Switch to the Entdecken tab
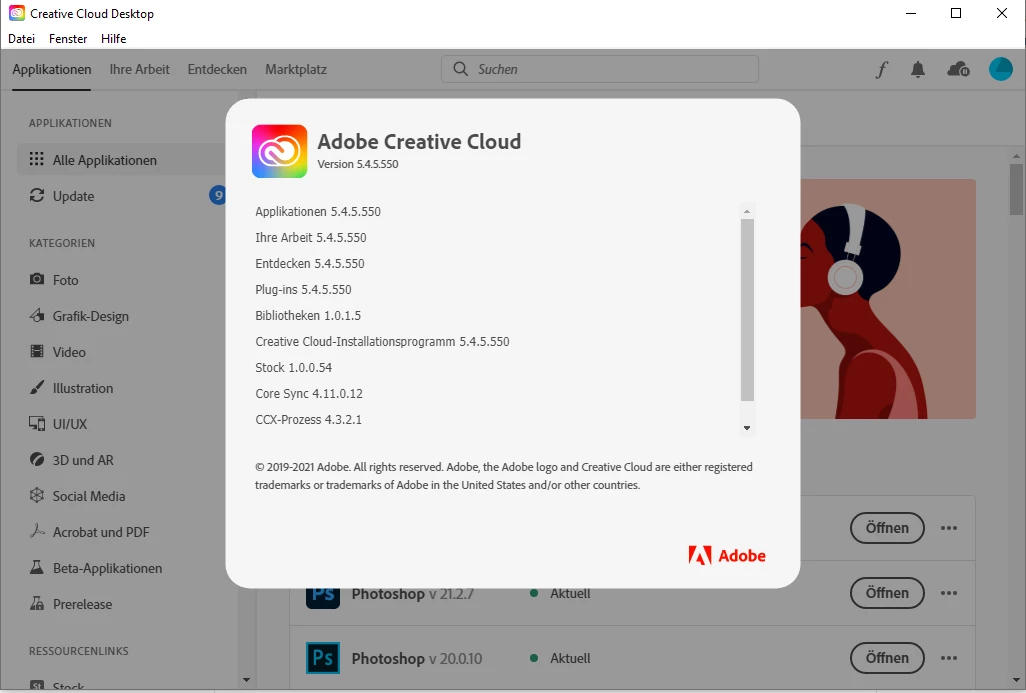 pos(217,69)
